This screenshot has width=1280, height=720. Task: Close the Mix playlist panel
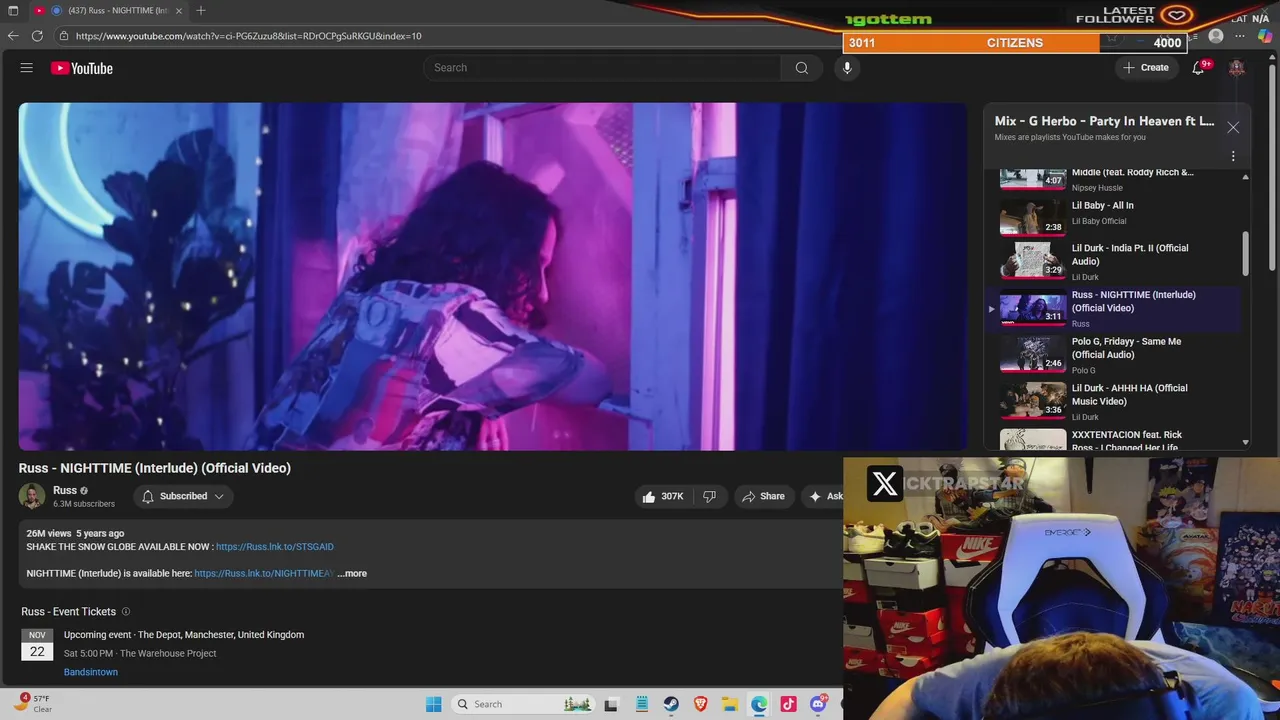click(x=1233, y=127)
